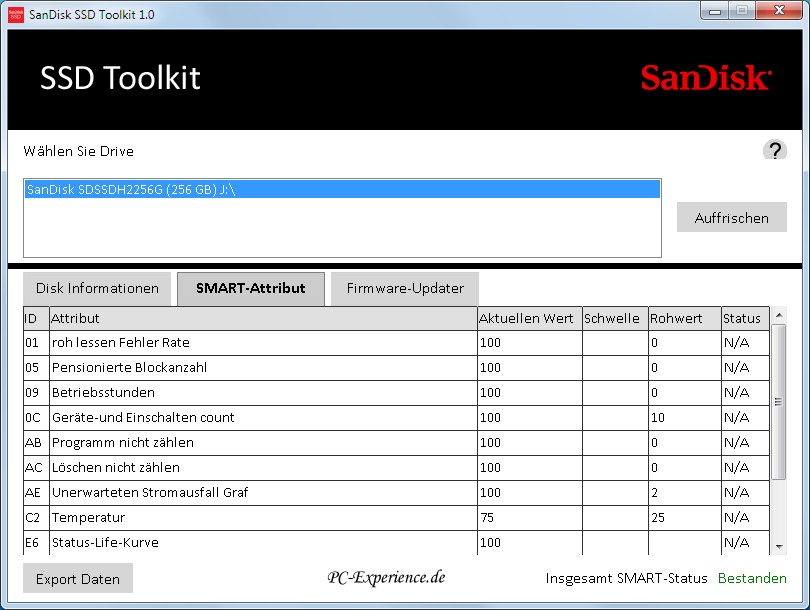Select the Status-Life-Kurve row

(396, 543)
